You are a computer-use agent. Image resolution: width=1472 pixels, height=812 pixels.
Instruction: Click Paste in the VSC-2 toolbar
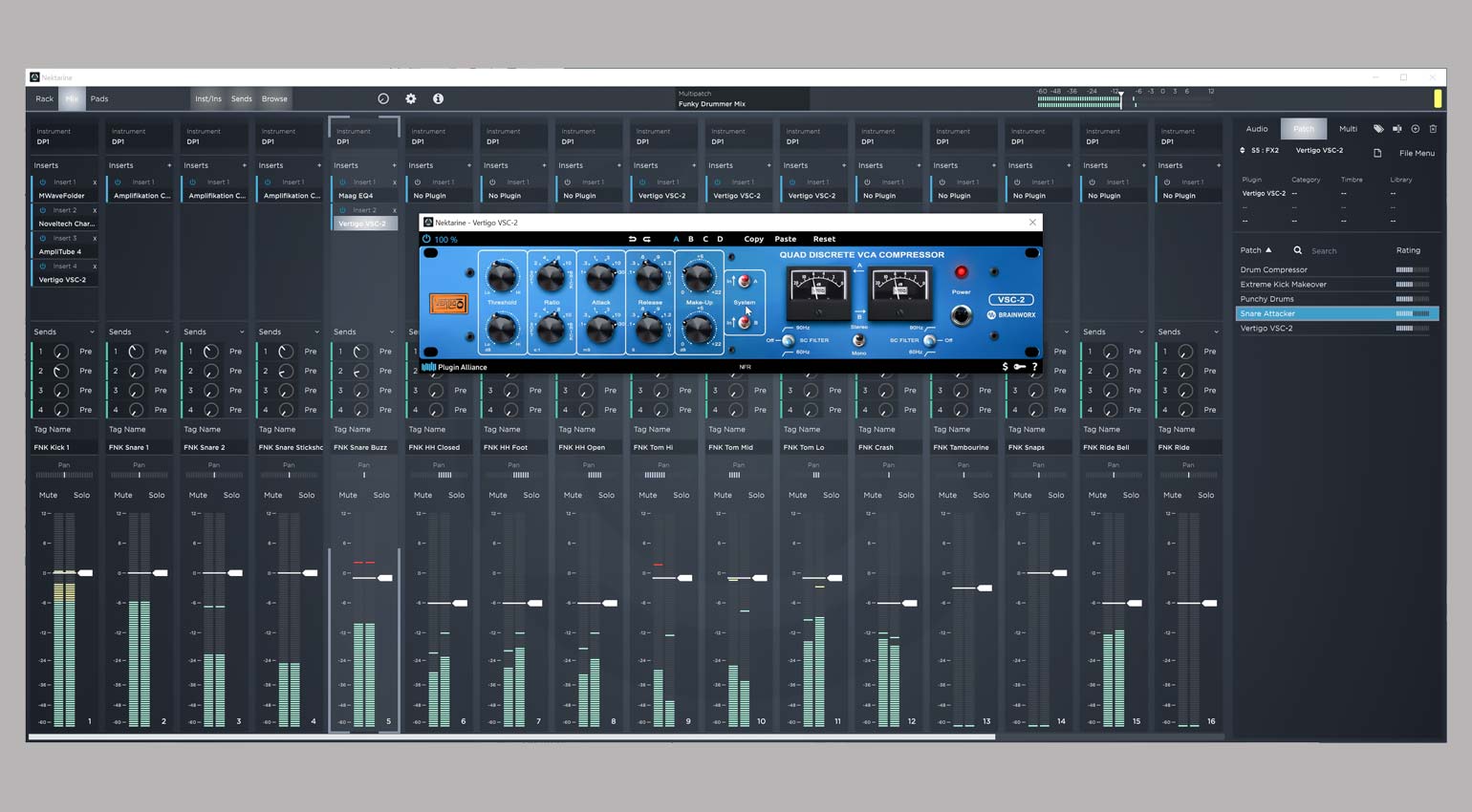tap(786, 239)
